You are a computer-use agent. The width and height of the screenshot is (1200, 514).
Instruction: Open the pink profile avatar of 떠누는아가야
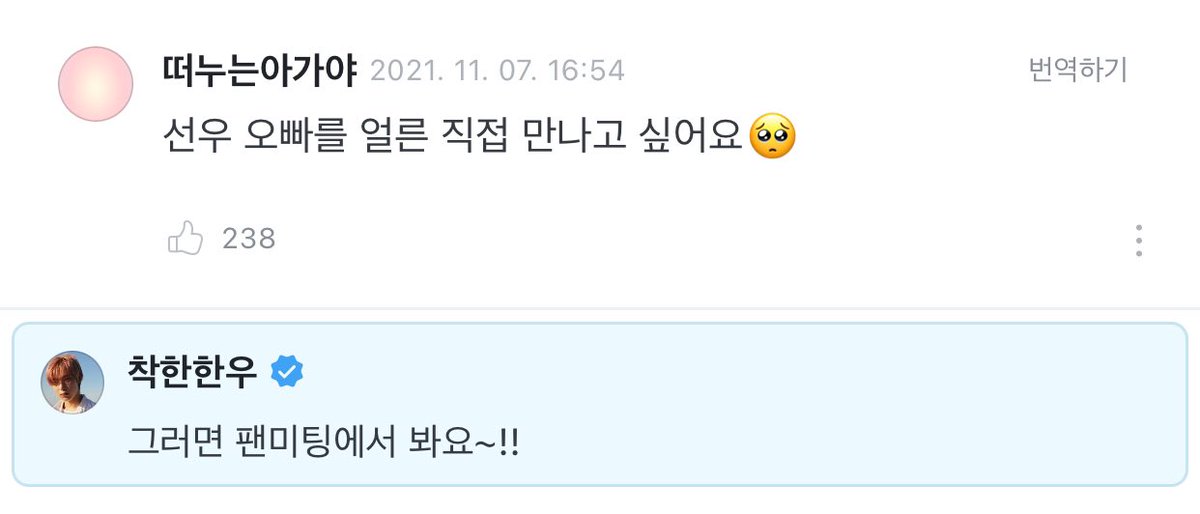[96, 84]
